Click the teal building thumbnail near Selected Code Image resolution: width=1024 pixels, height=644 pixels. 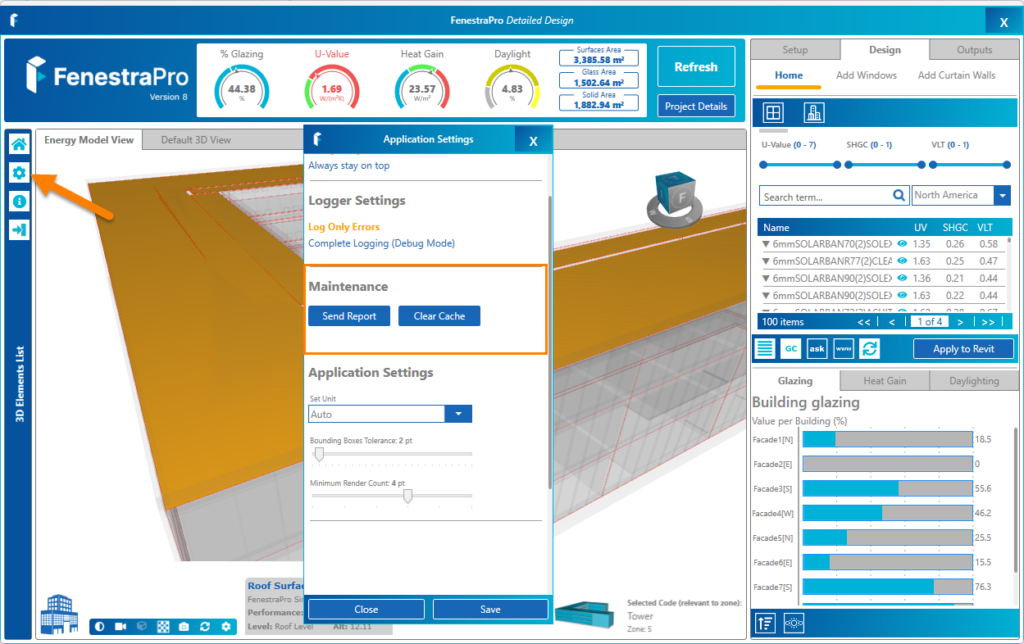point(584,613)
